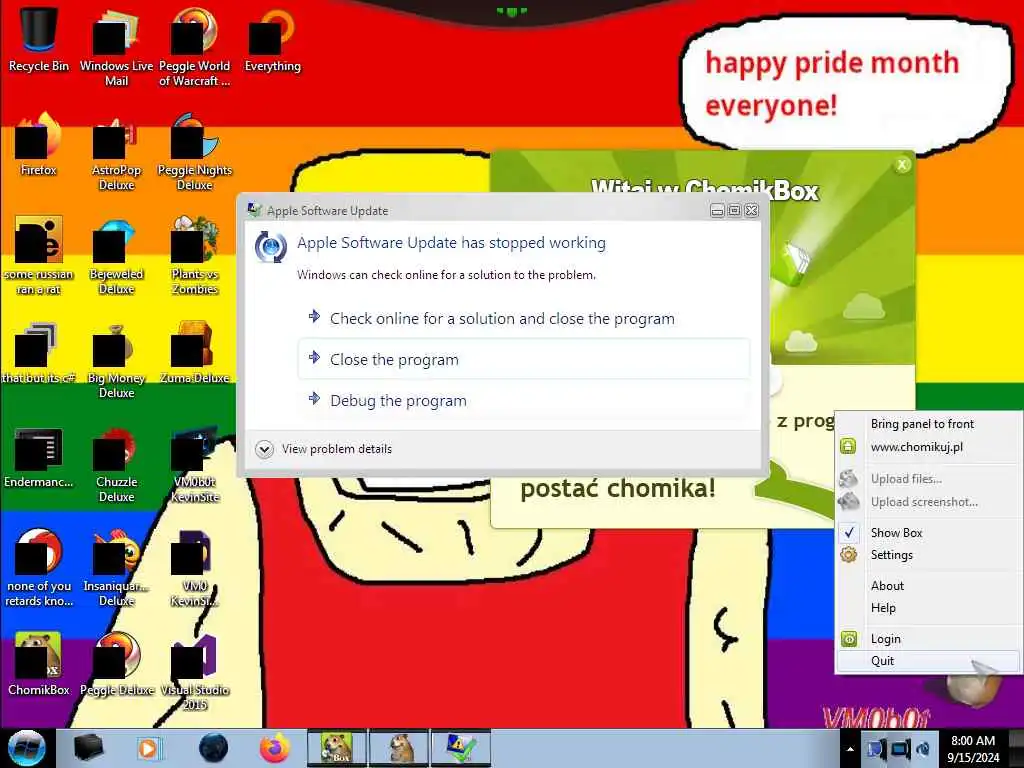
Task: Select the Endermanc... desktop icon
Action: point(39,457)
